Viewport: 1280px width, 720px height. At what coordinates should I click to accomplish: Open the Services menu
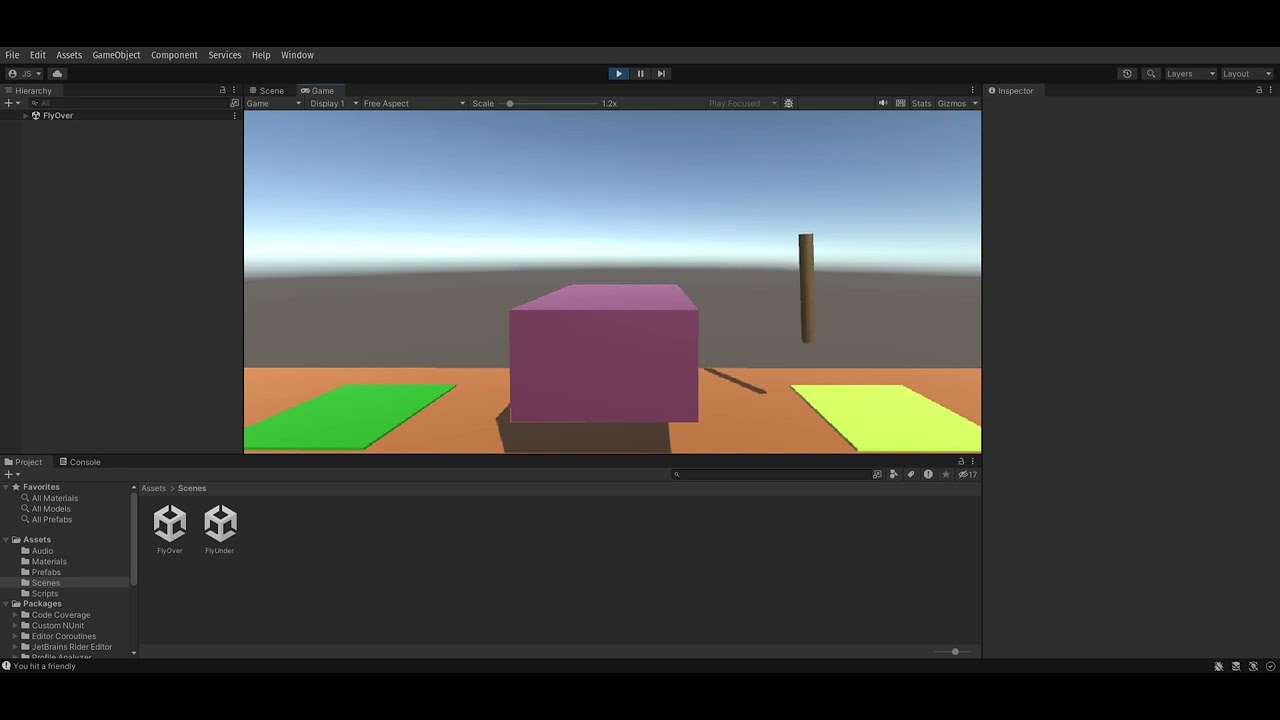pos(224,55)
